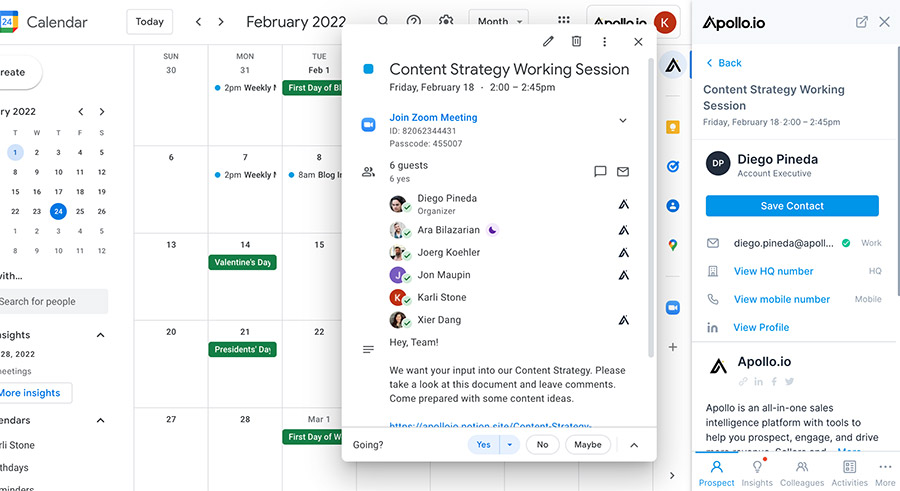This screenshot has width=900, height=491.
Task: Expand the Zoom meeting details chevron
Action: pos(623,121)
